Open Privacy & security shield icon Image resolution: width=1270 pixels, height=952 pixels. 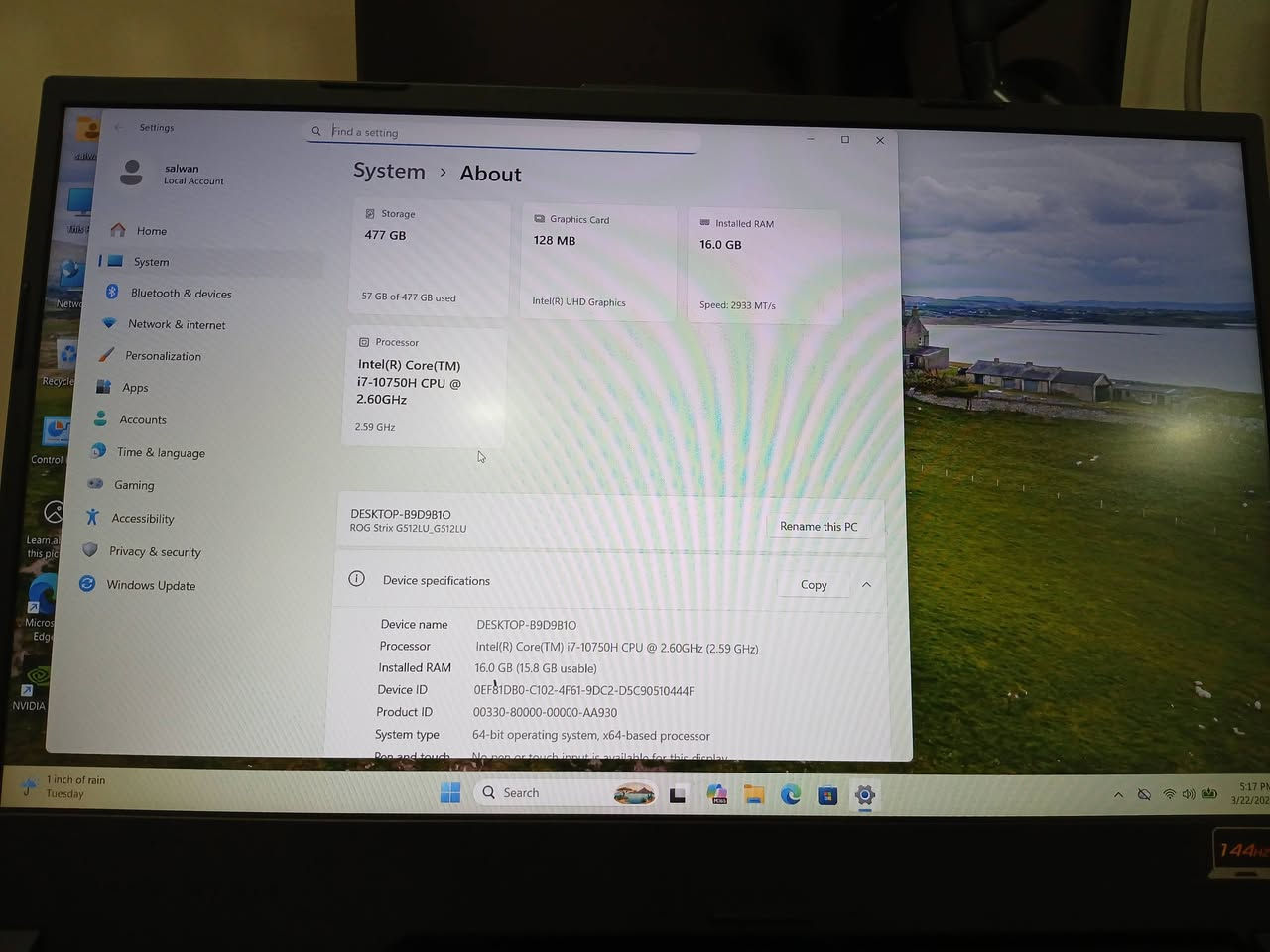click(x=91, y=550)
